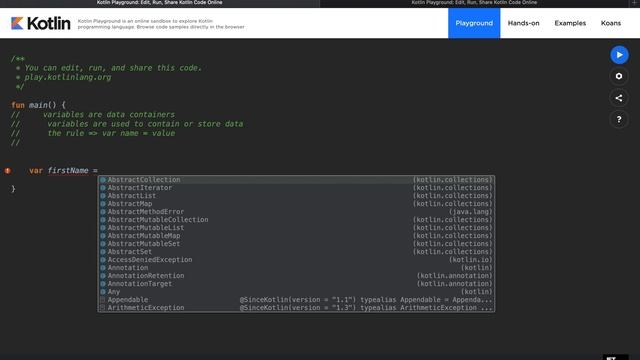Choose AnnotationRetention suggestion
Screen dimensions: 640x360
pyautogui.click(x=296, y=276)
